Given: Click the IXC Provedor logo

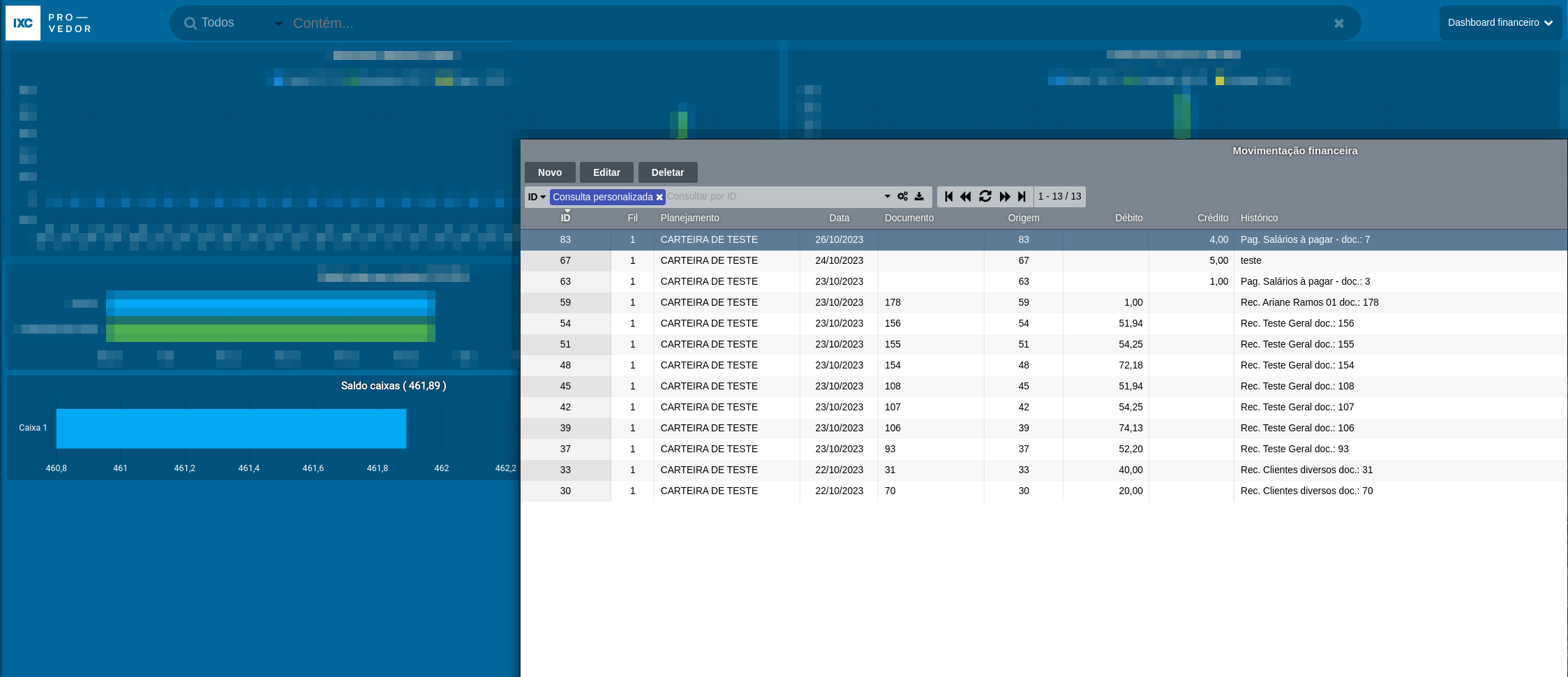Looking at the screenshot, I should [x=50, y=23].
